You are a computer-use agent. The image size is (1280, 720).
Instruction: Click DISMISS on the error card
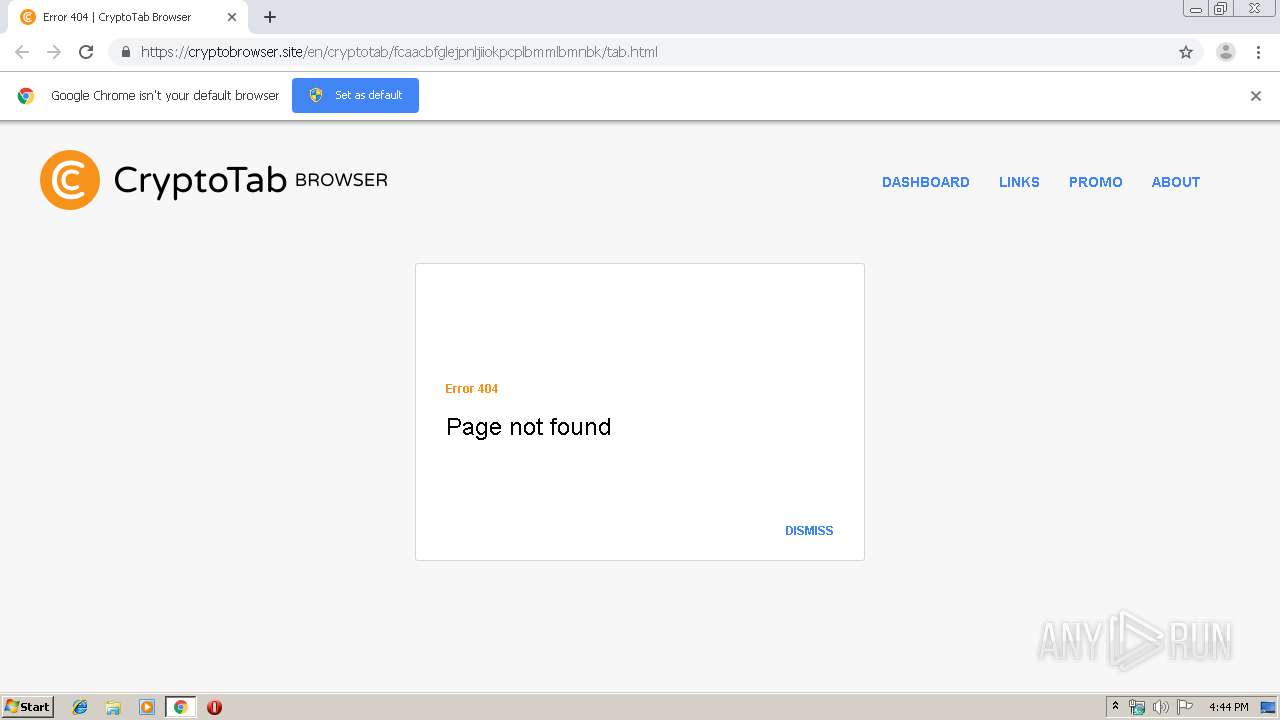coord(809,531)
